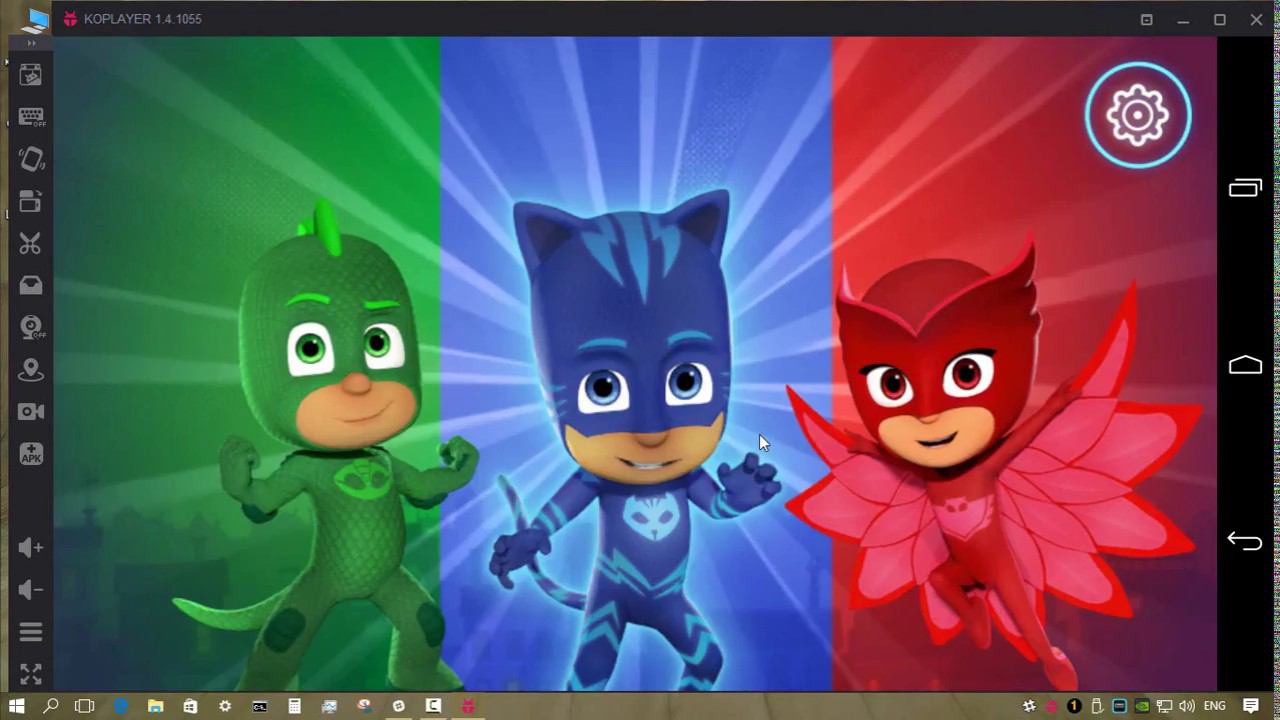
Task: Open Calculator from taskbar
Action: point(294,706)
